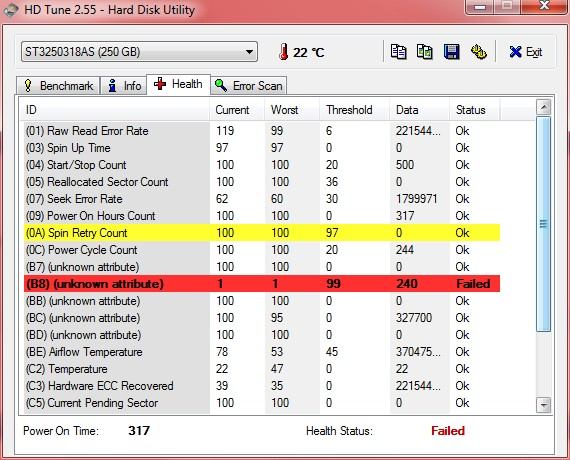This screenshot has width=570, height=460.
Task: Click the Power On Time label
Action: (61, 431)
